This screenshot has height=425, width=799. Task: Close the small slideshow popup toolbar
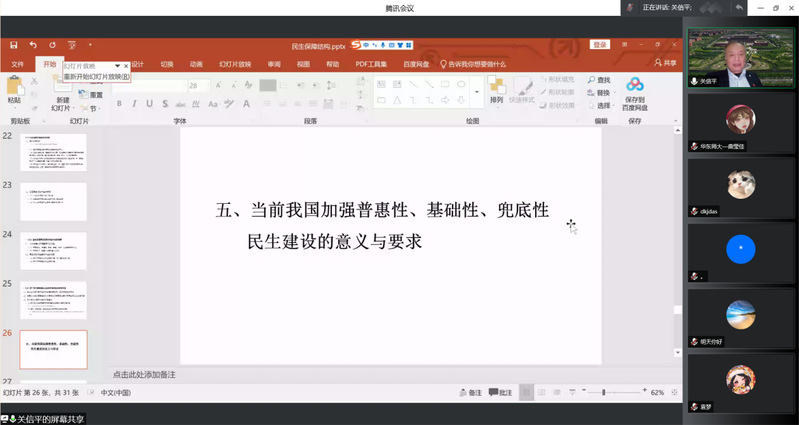coord(126,66)
